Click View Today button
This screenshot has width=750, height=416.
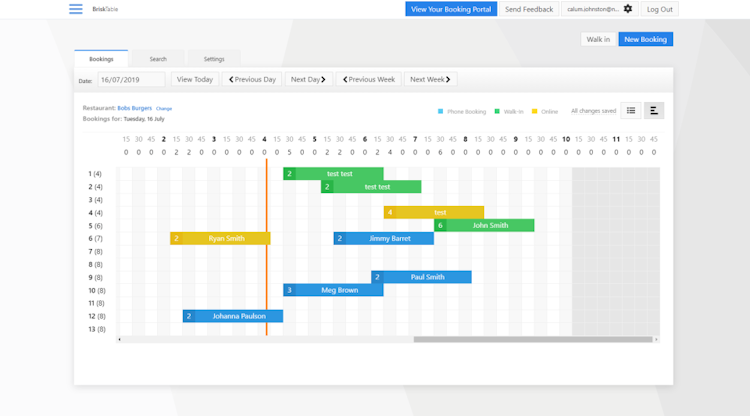tap(195, 79)
